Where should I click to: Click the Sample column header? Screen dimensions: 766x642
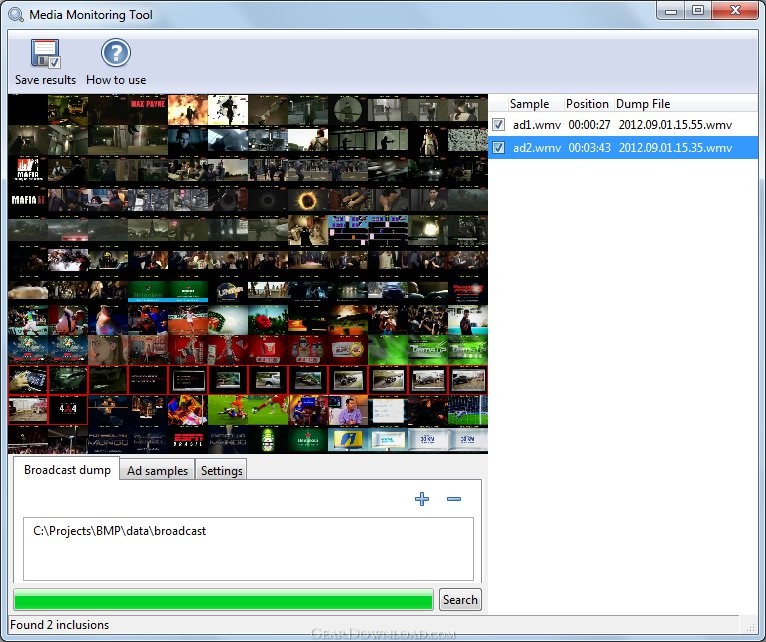[529, 104]
